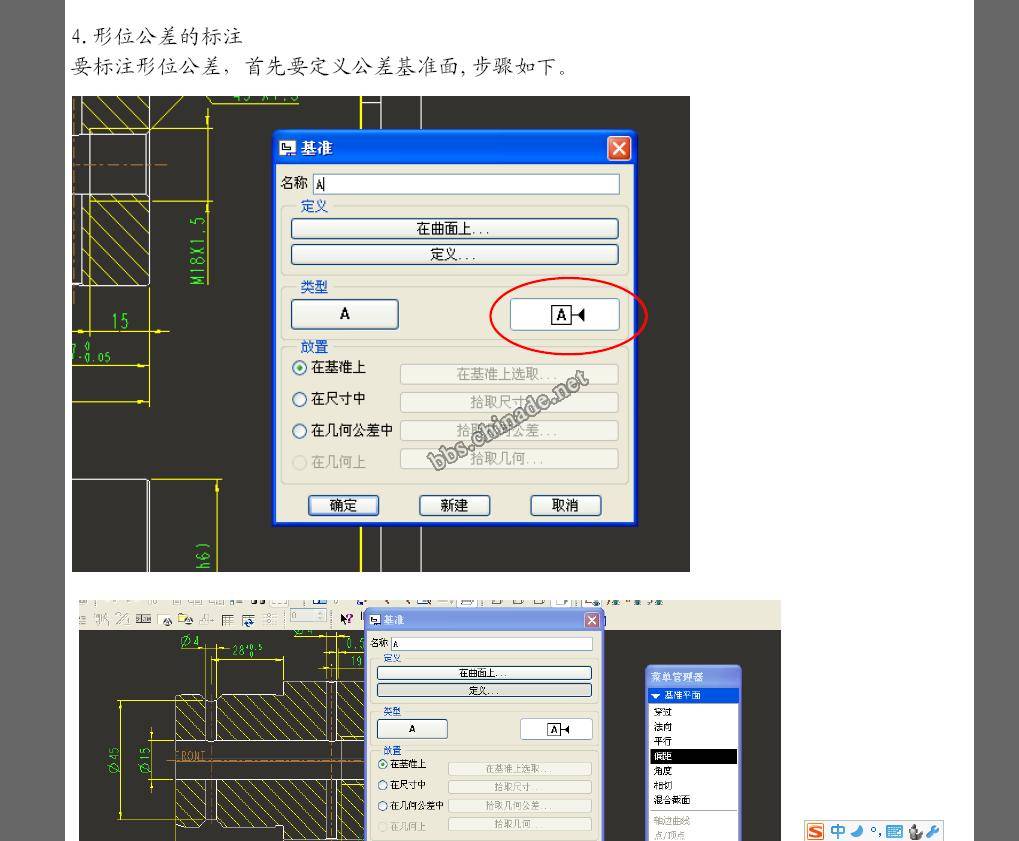Click the moon half-width toggle icon
The image size is (1019, 841).
click(858, 831)
